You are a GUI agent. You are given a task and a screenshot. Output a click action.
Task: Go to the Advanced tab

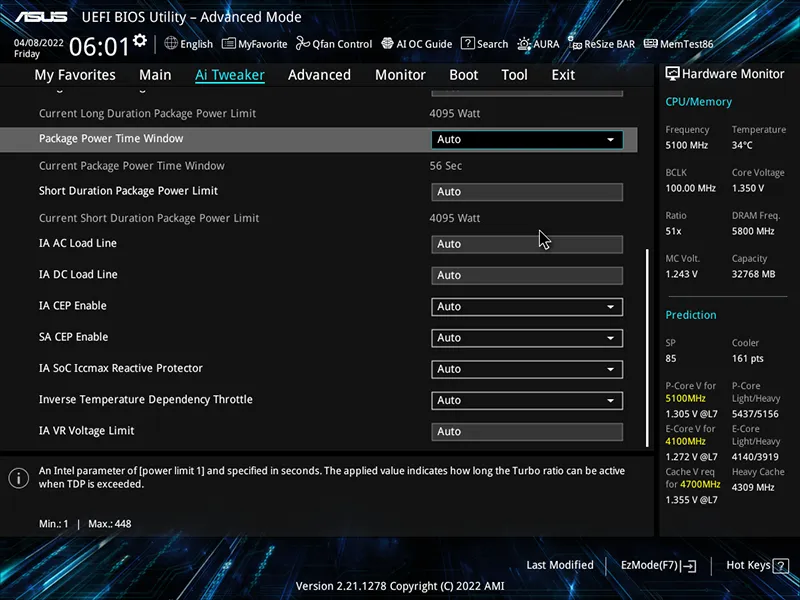point(319,75)
